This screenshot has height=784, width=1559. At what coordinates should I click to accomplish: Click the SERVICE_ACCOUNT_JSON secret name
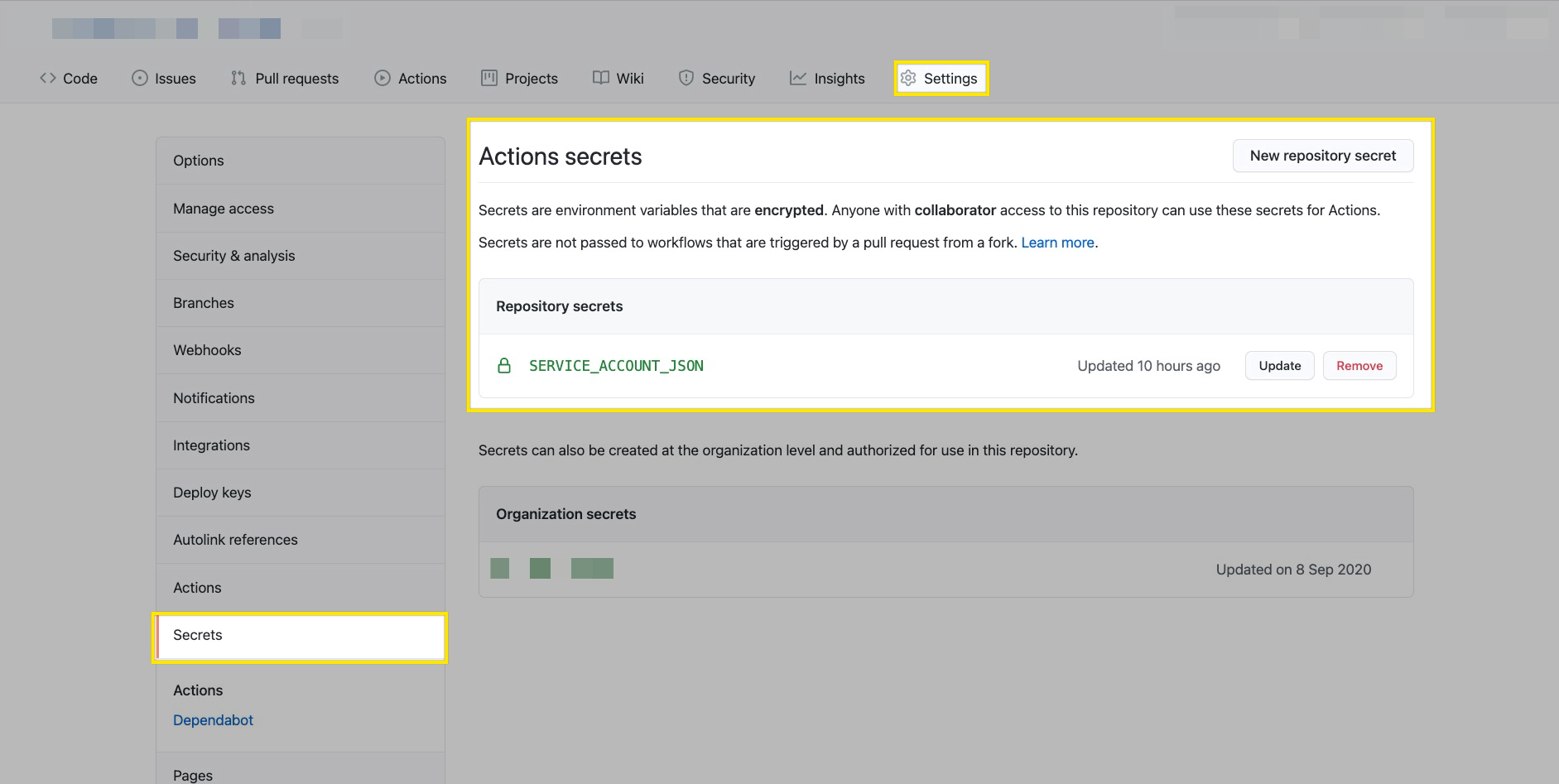(616, 366)
